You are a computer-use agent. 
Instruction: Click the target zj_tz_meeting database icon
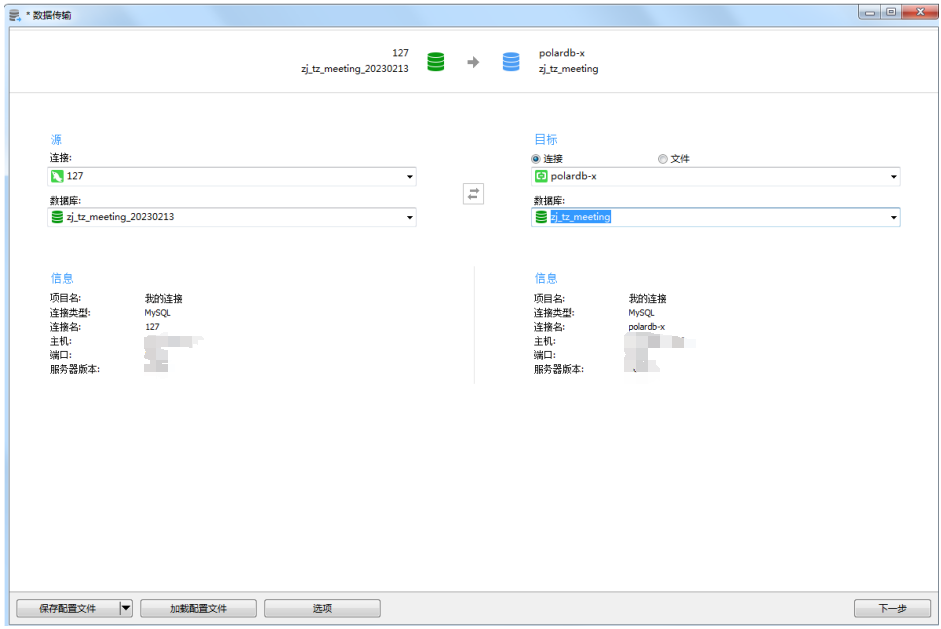click(541, 217)
